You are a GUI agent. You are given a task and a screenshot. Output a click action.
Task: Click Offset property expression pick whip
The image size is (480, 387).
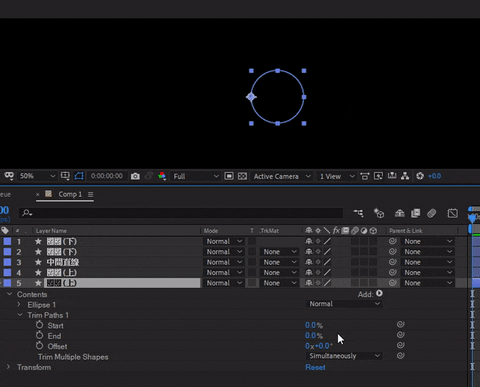[401, 345]
